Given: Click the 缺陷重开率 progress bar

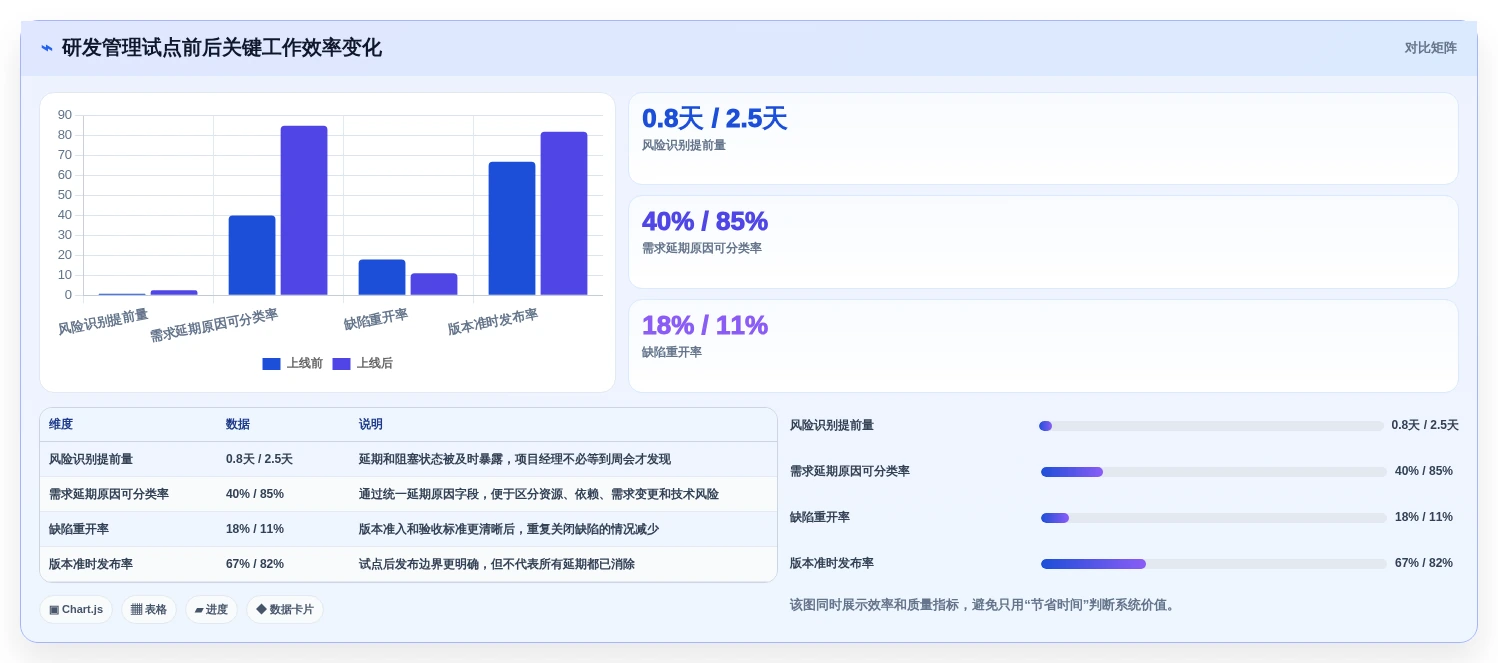Looking at the screenshot, I should [1213, 518].
